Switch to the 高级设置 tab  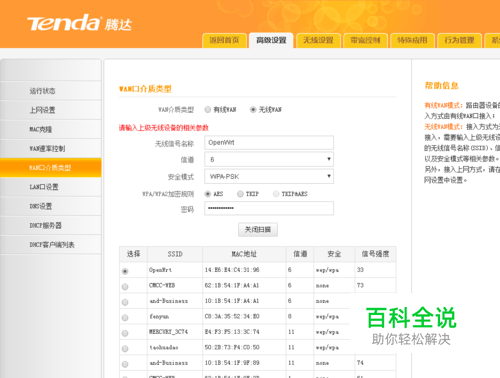[271, 40]
